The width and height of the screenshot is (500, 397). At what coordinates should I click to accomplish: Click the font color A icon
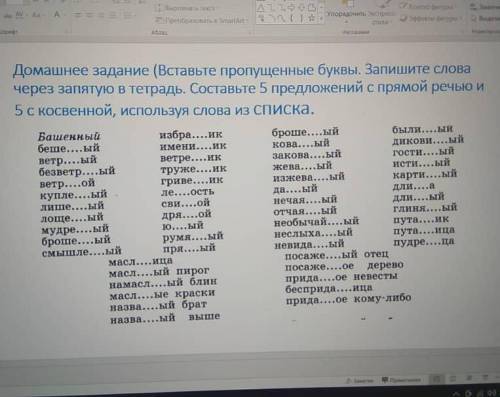57,14
